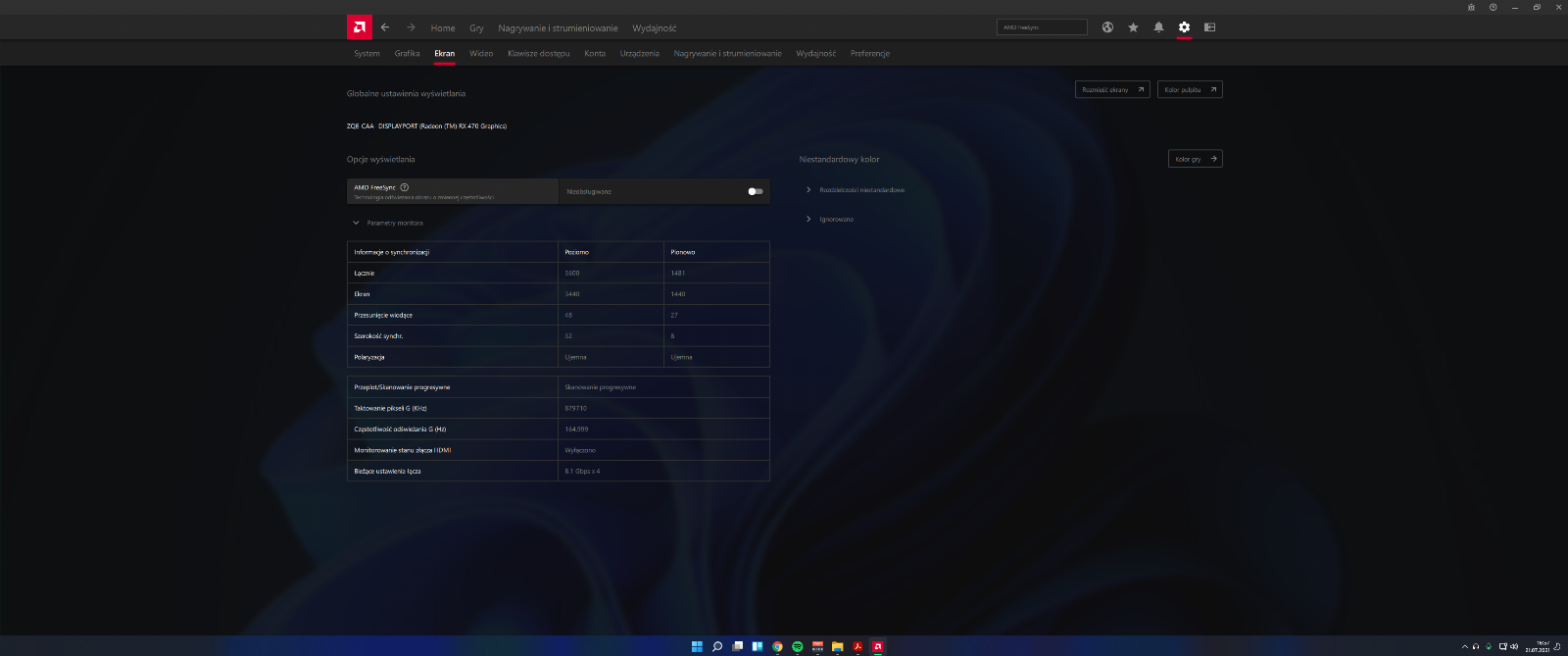Image resolution: width=1568 pixels, height=656 pixels.
Task: Click the Skanowanie progresywne value cell
Action: pyautogui.click(x=663, y=387)
